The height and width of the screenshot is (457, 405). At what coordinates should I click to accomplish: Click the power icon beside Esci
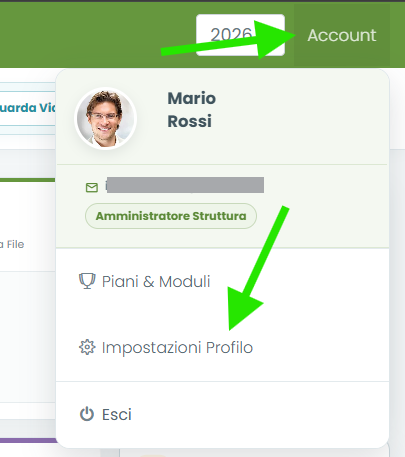(87, 414)
